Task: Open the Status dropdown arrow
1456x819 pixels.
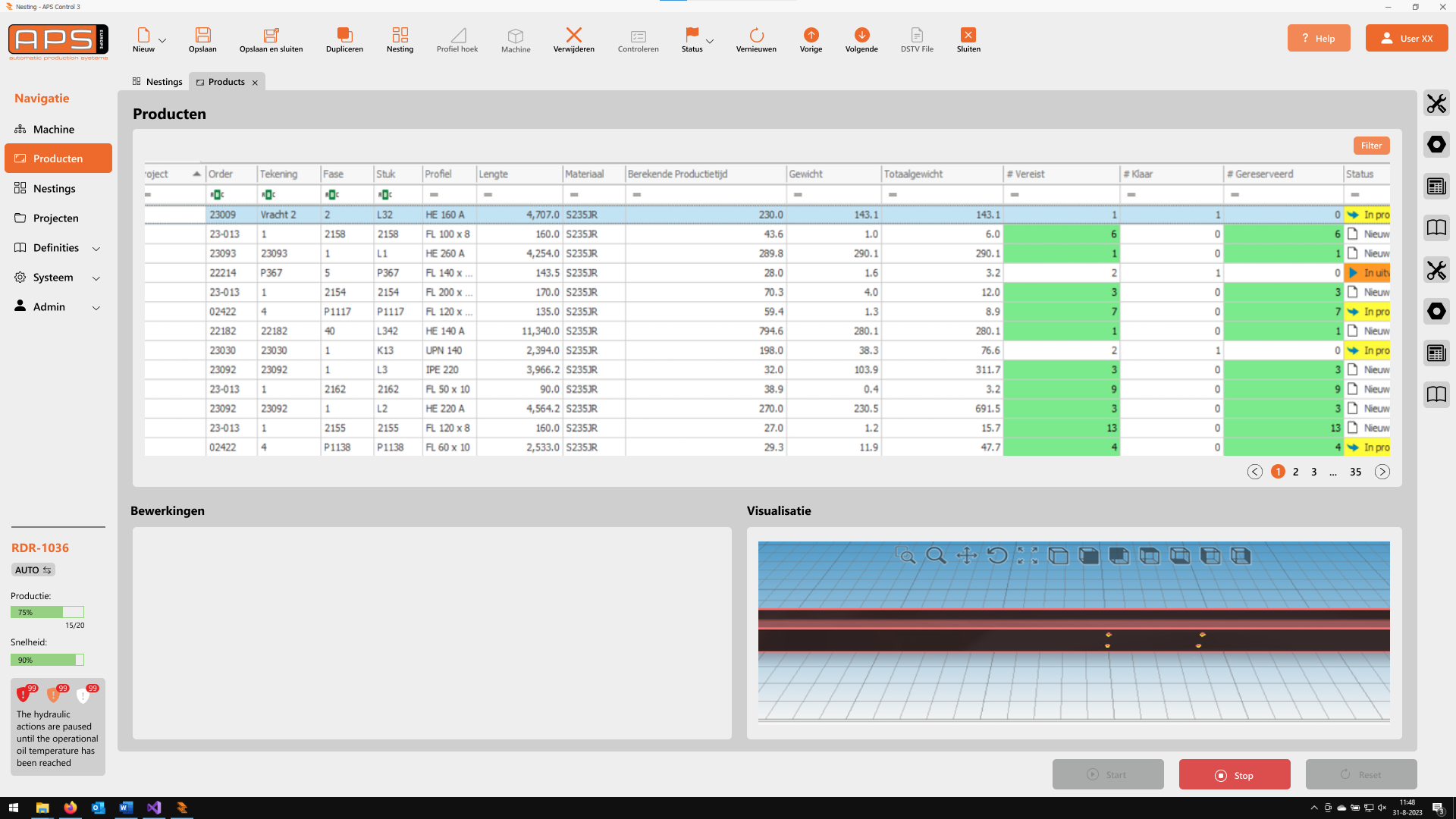Action: (710, 41)
